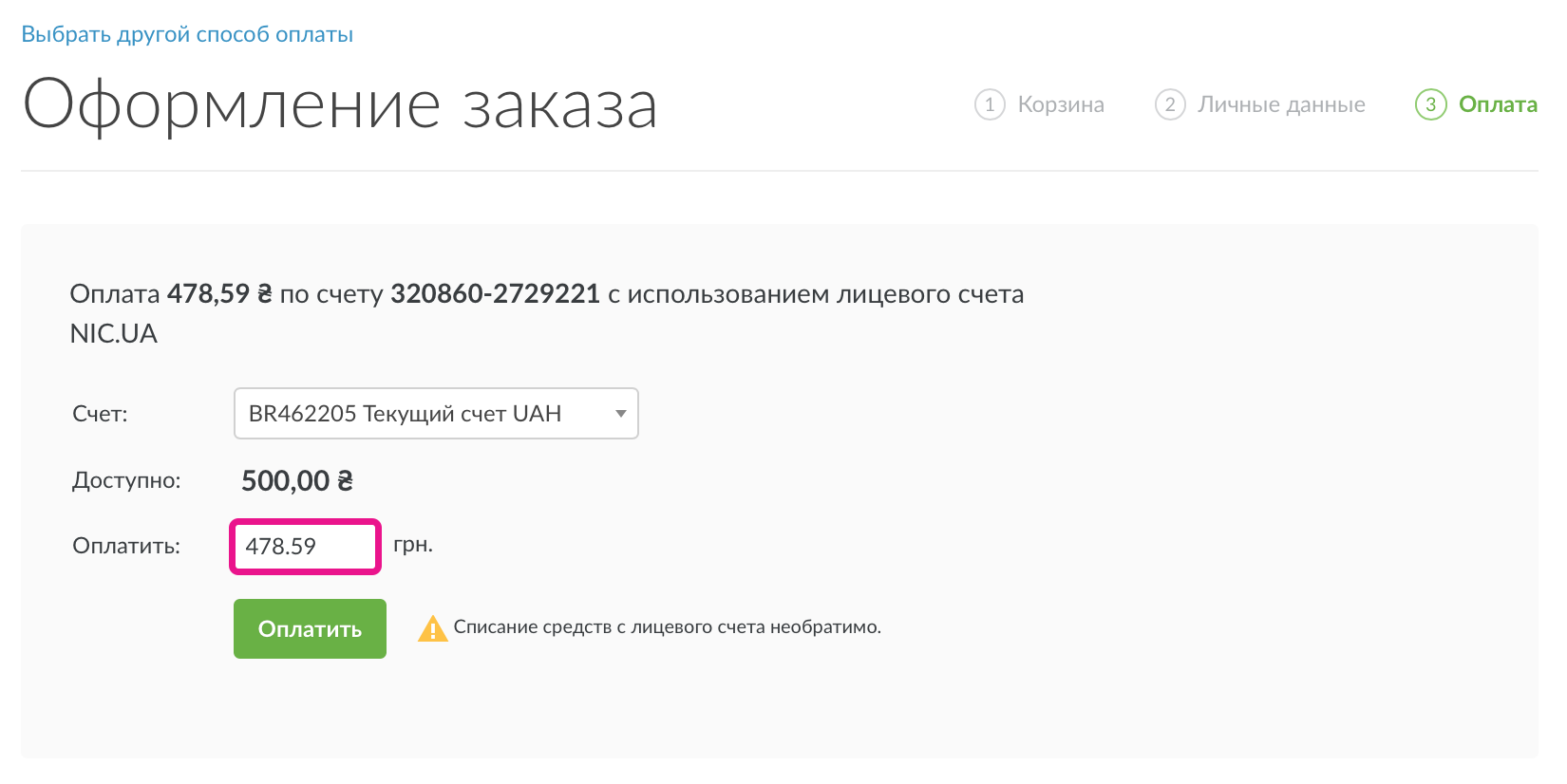This screenshot has width=1567, height=784.
Task: Go to the Личные данные step
Action: coord(1281,104)
